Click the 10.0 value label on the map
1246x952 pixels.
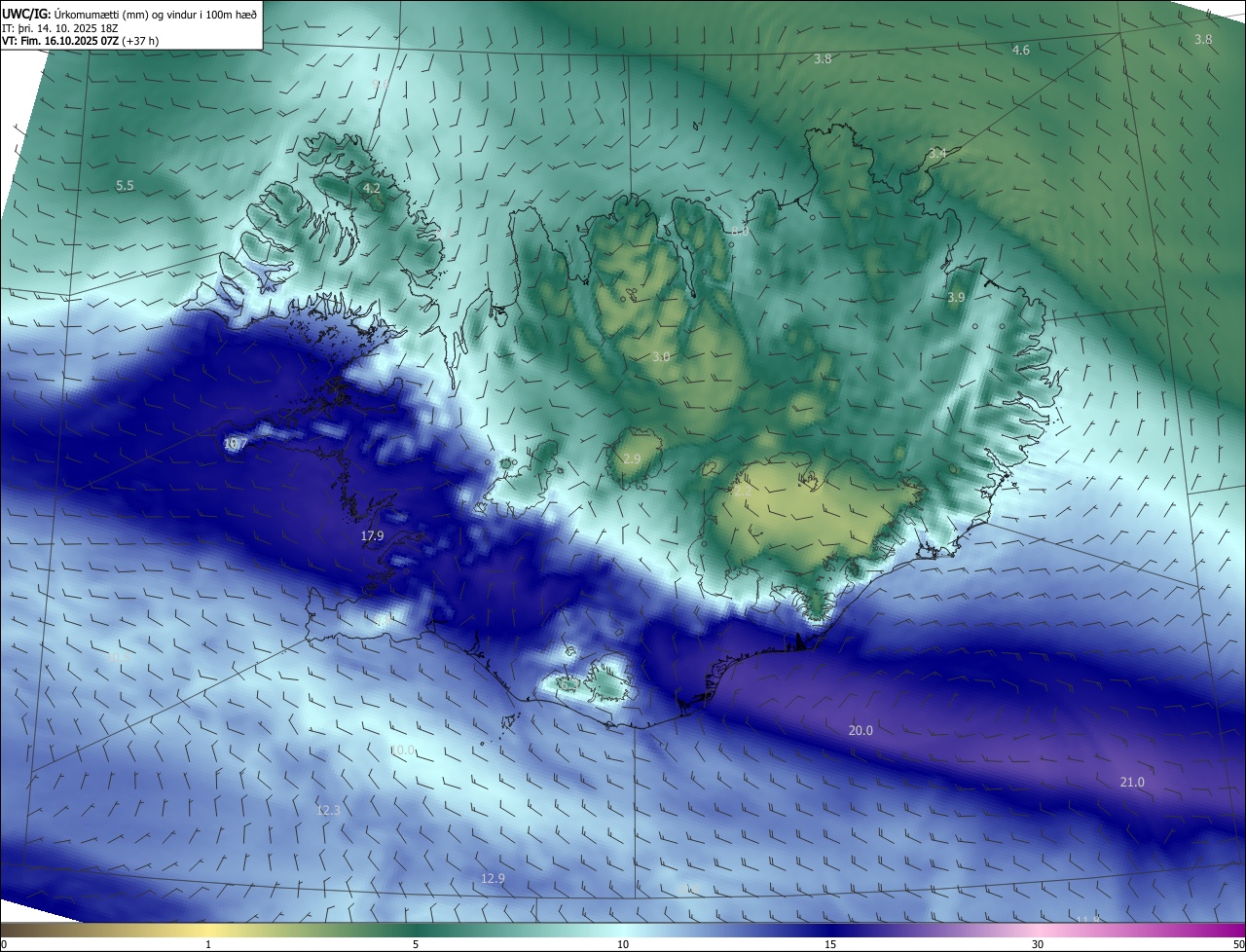[402, 751]
